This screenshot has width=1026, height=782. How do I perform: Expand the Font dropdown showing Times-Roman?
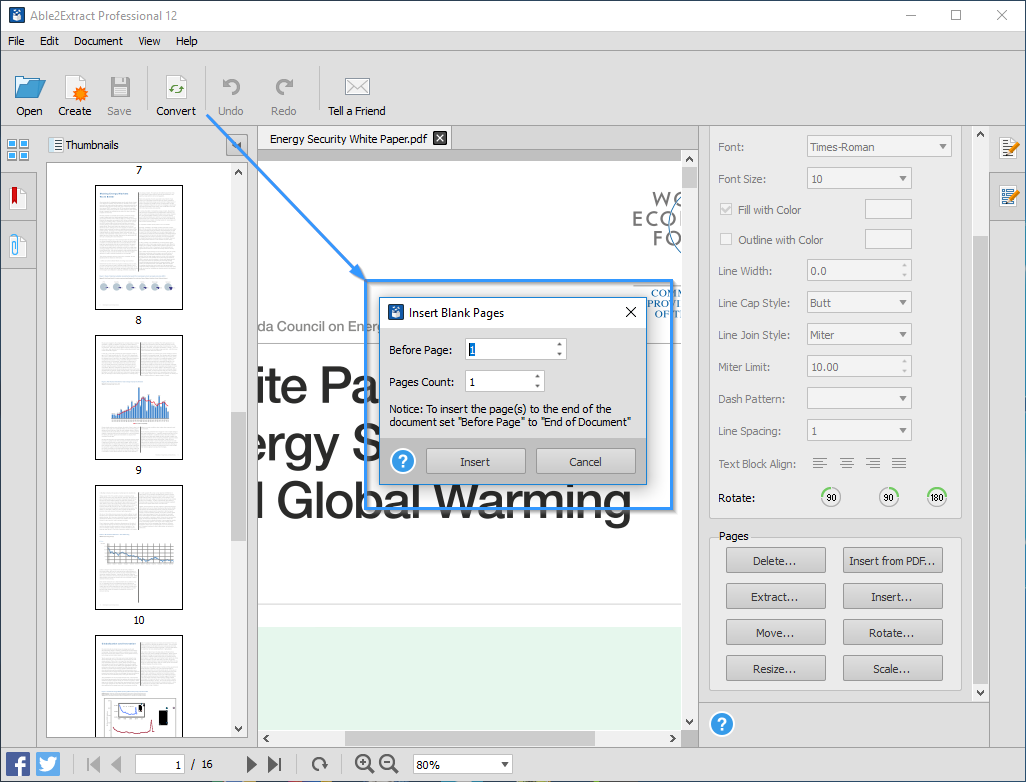(x=879, y=147)
